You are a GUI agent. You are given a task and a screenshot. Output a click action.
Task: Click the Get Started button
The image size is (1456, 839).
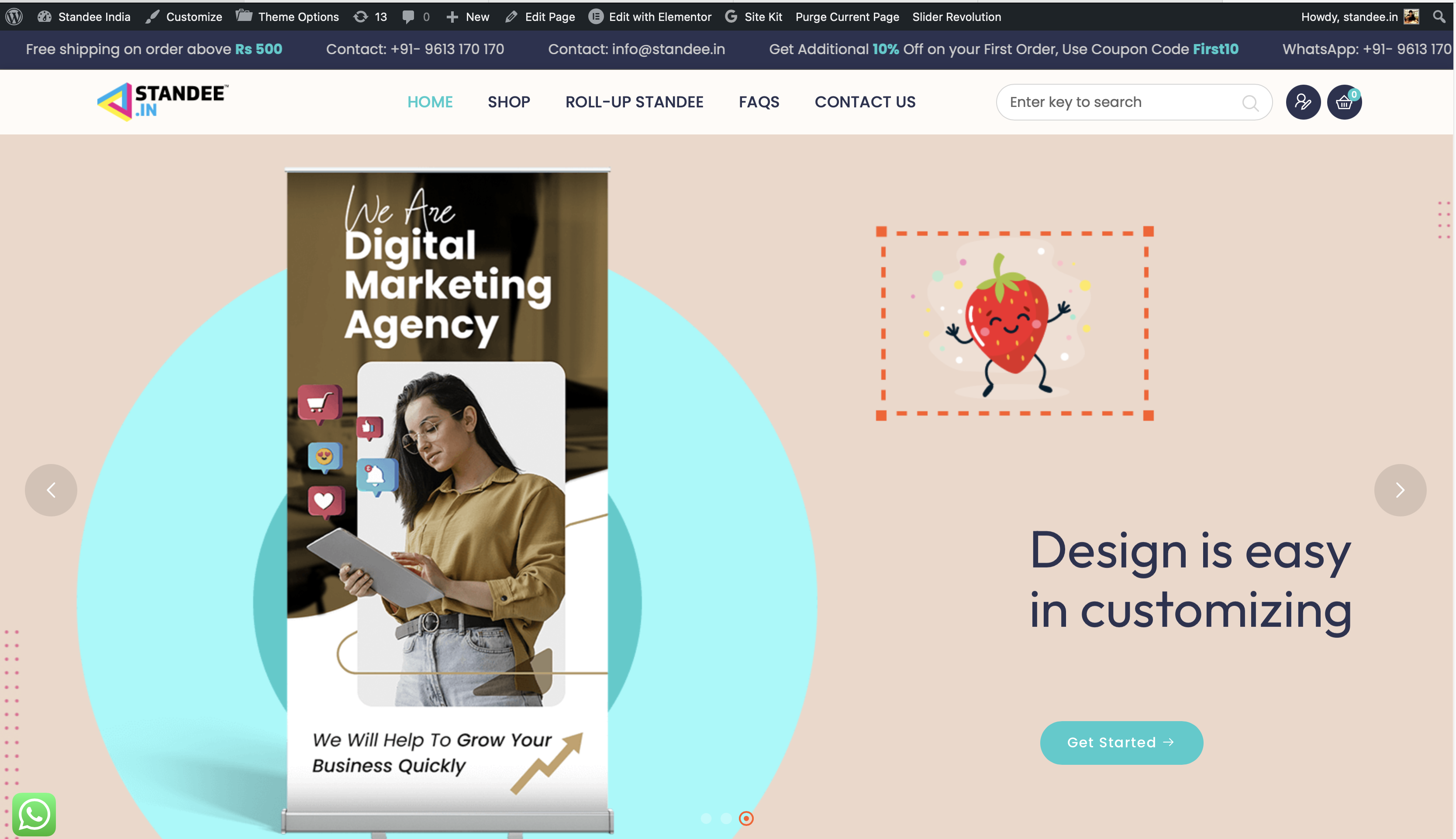(x=1121, y=743)
